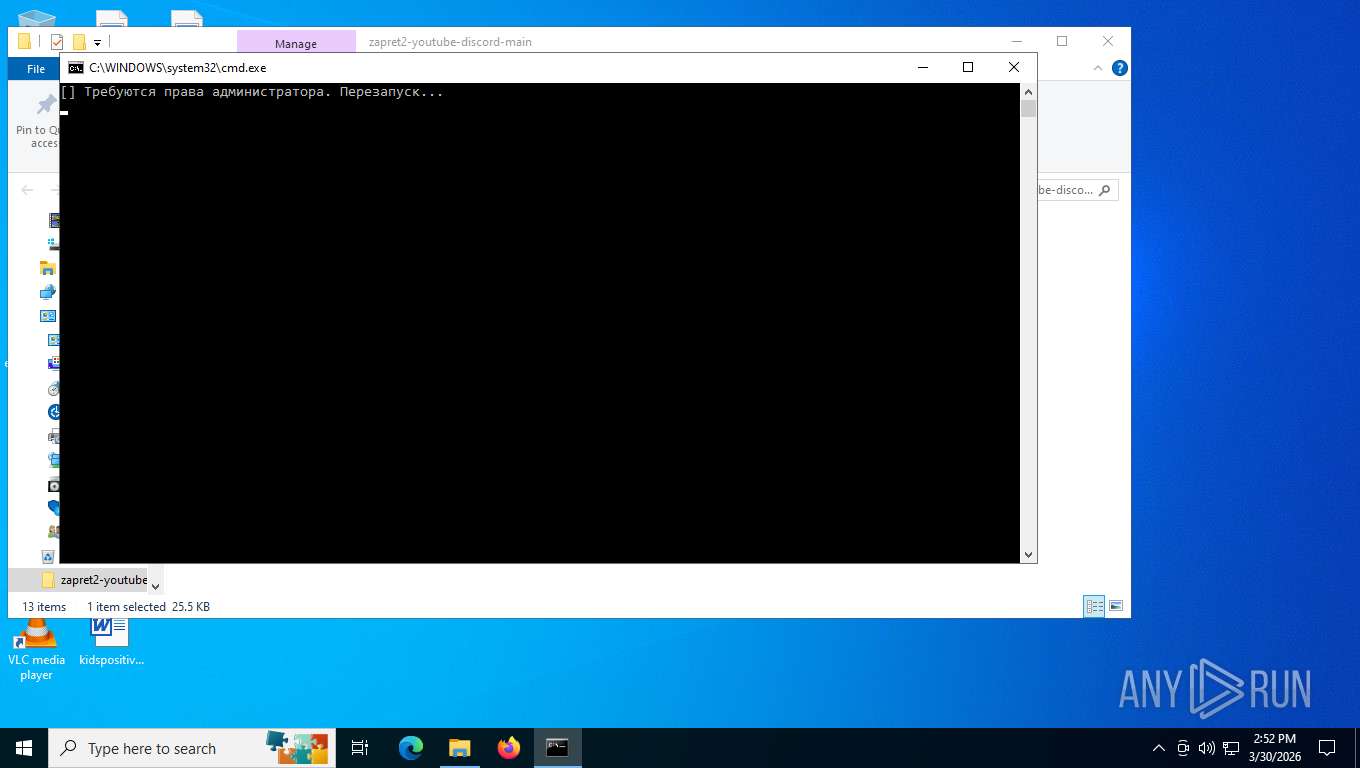Click the magnifier icon in Explorer search

pos(1105,190)
